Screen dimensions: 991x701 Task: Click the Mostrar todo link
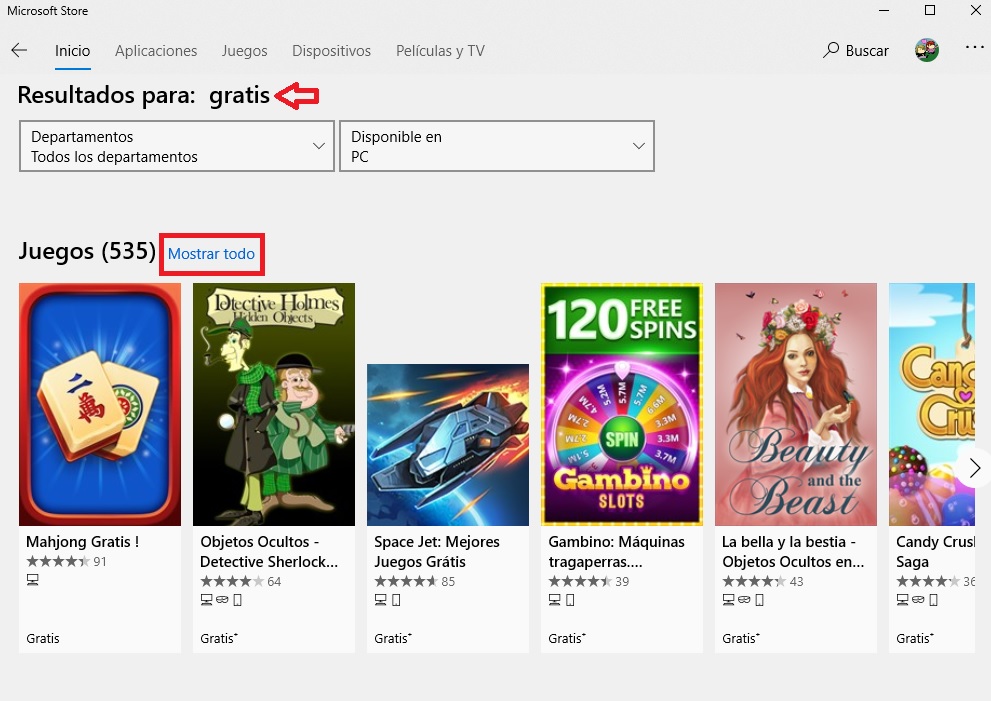211,254
